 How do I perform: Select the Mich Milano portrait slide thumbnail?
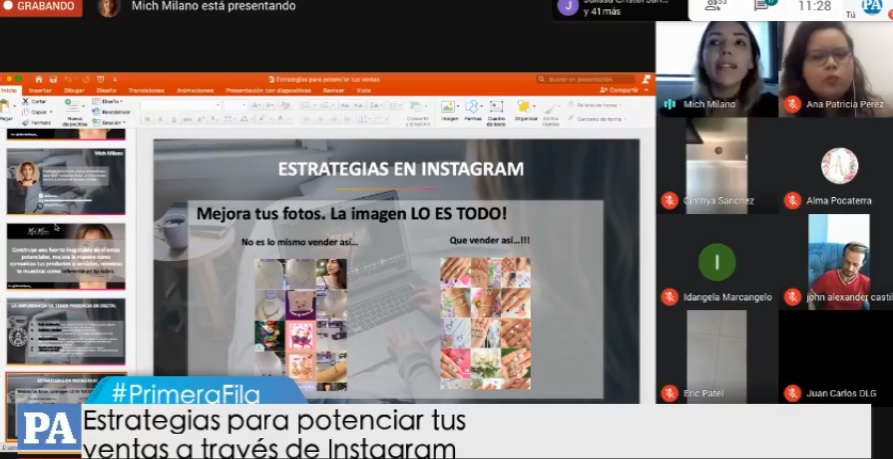coord(66,181)
